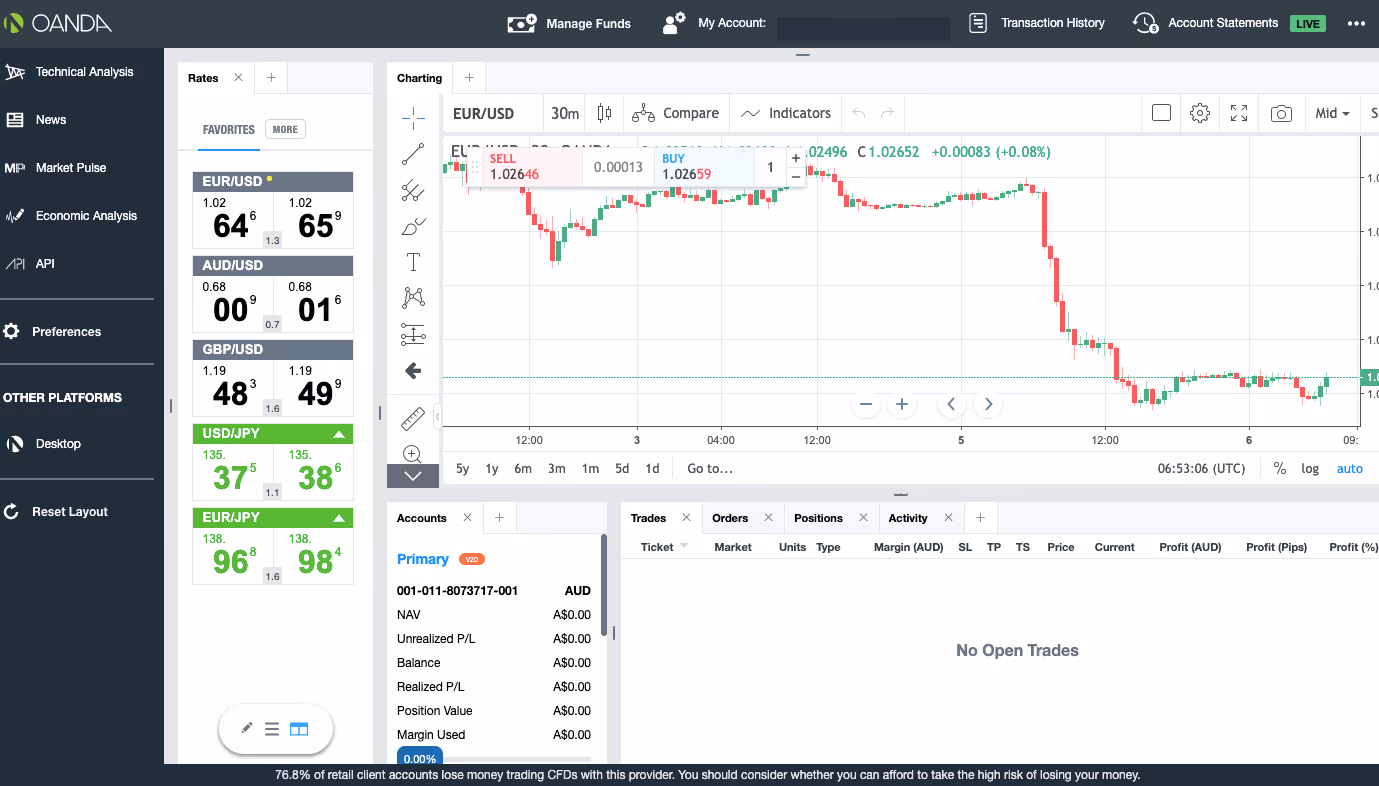Open Economic Analysis page
This screenshot has height=786, width=1379.
(71, 216)
